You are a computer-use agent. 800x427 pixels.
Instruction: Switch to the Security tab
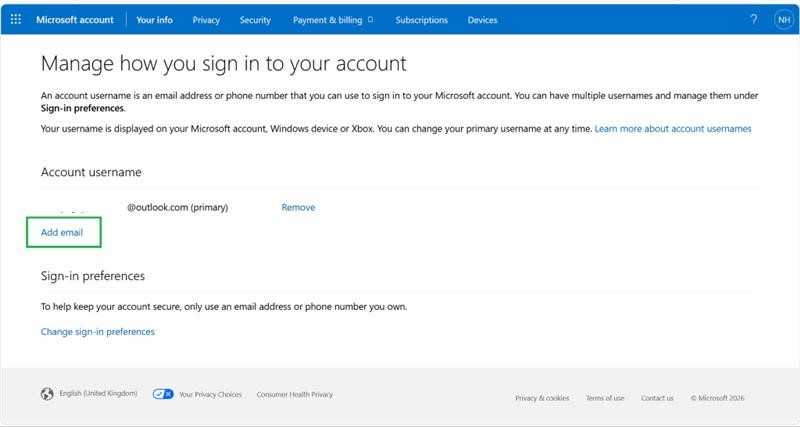coord(255,20)
